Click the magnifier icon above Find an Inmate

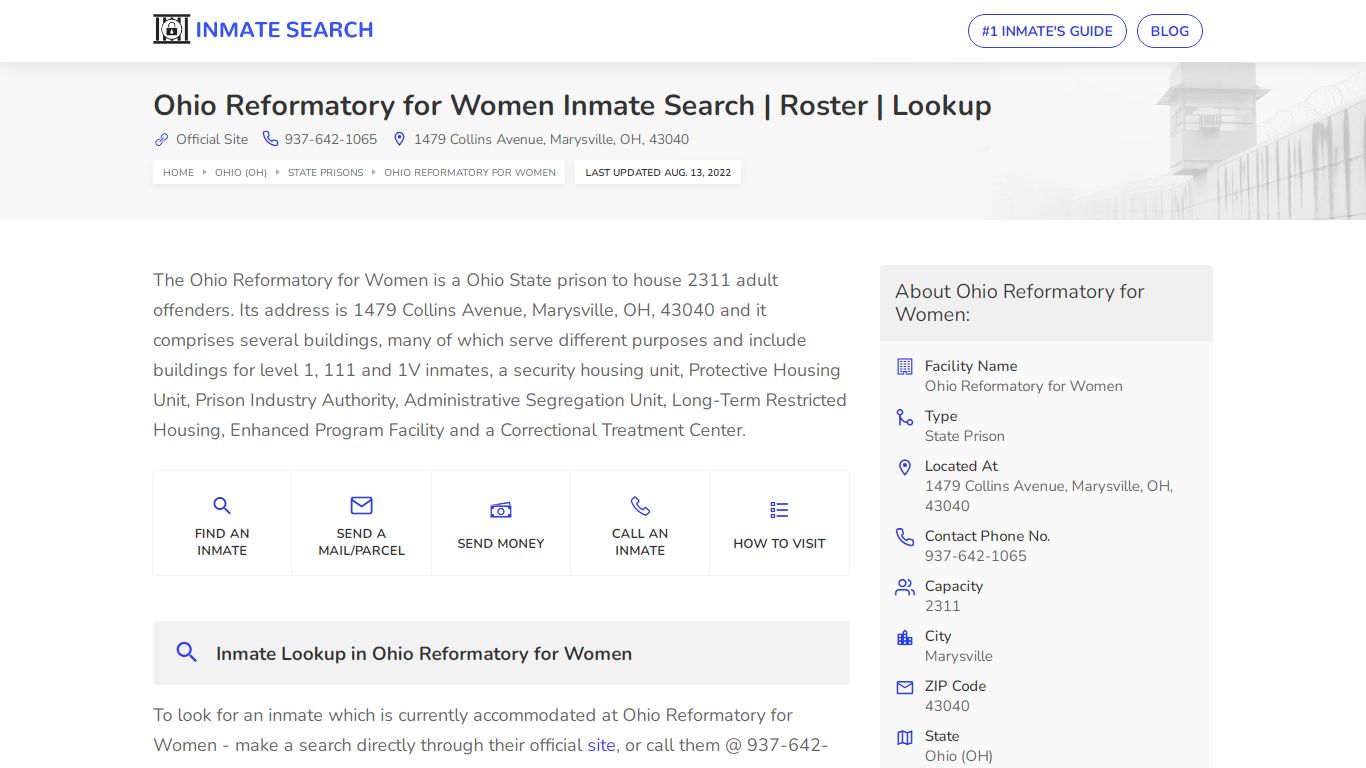point(222,506)
